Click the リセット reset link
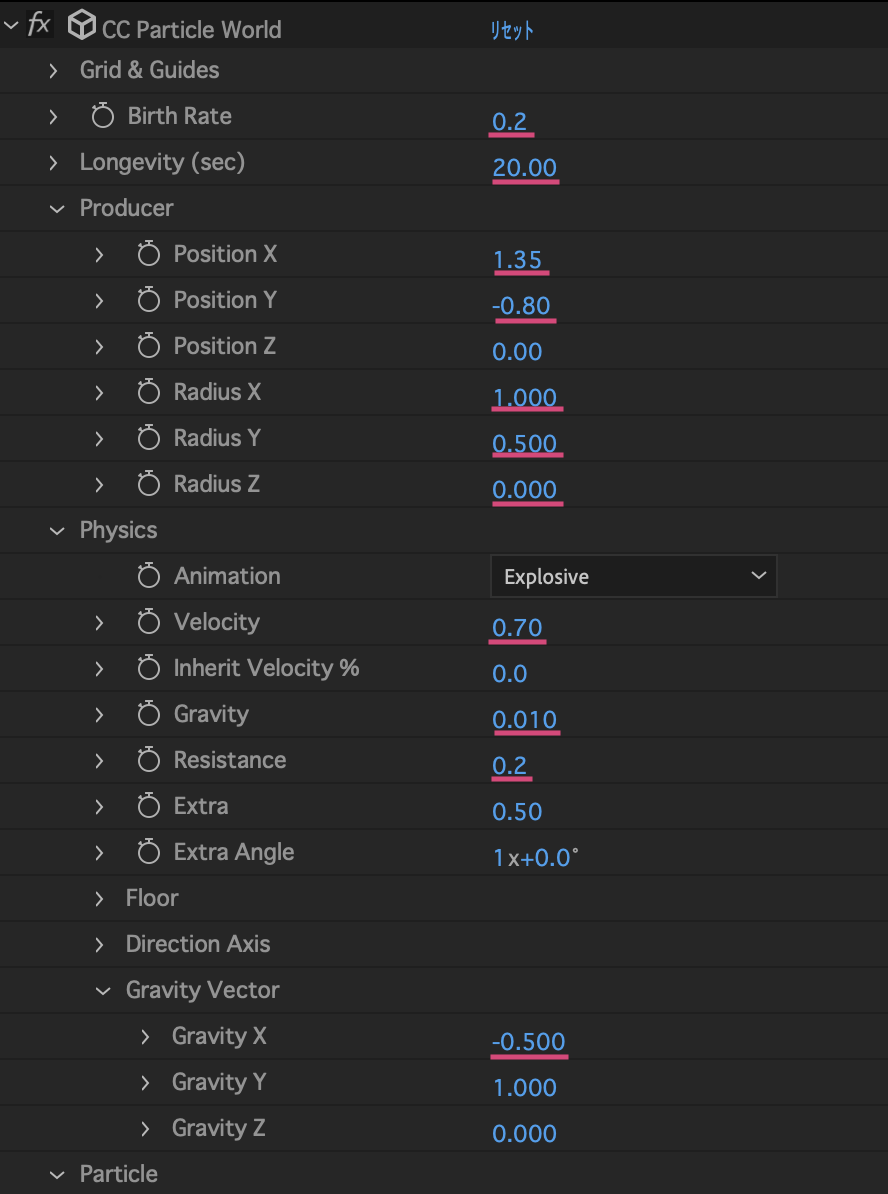 [512, 31]
